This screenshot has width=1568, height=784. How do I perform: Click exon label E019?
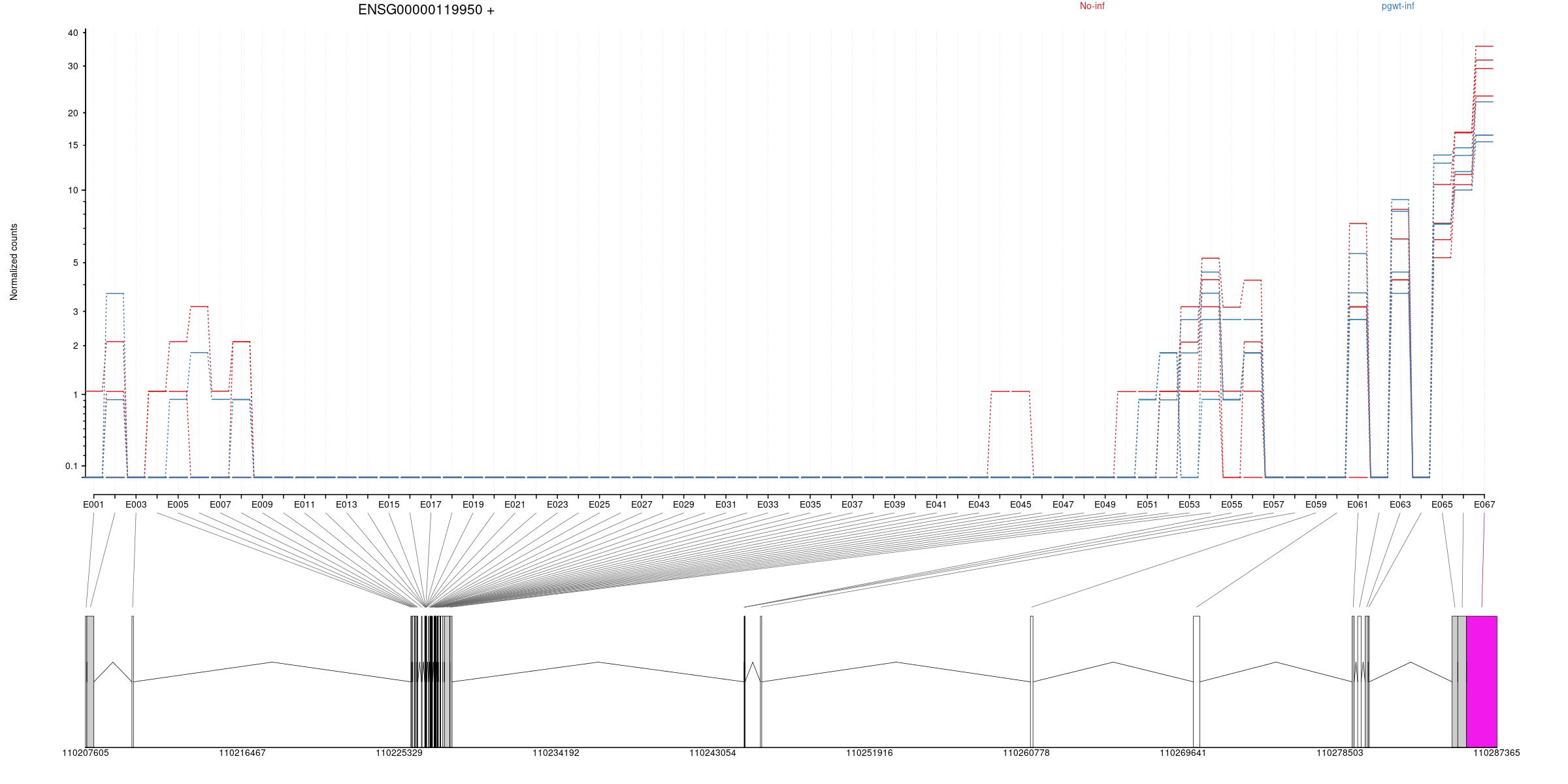pos(473,504)
